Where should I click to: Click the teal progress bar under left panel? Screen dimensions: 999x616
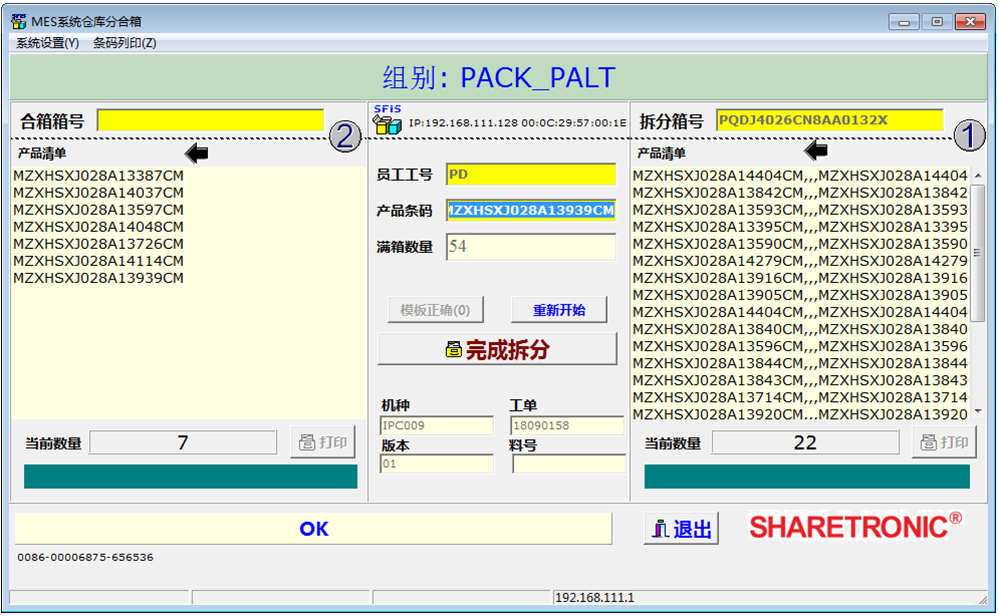[x=190, y=477]
